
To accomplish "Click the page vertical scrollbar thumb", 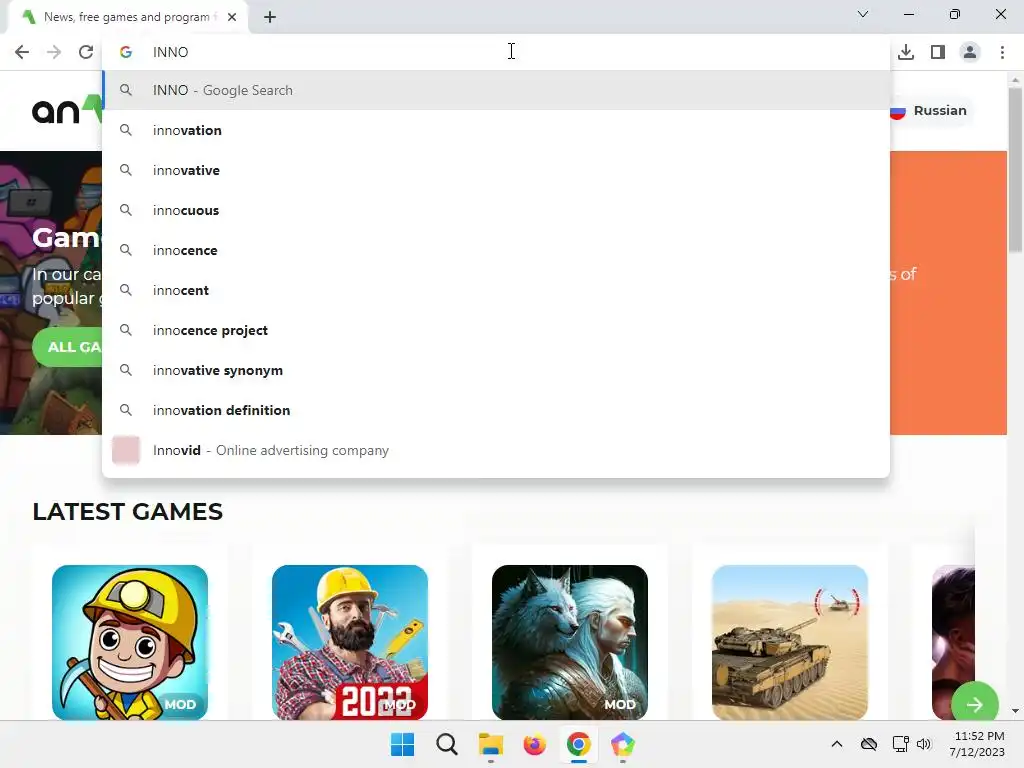I will coord(1015,169).
